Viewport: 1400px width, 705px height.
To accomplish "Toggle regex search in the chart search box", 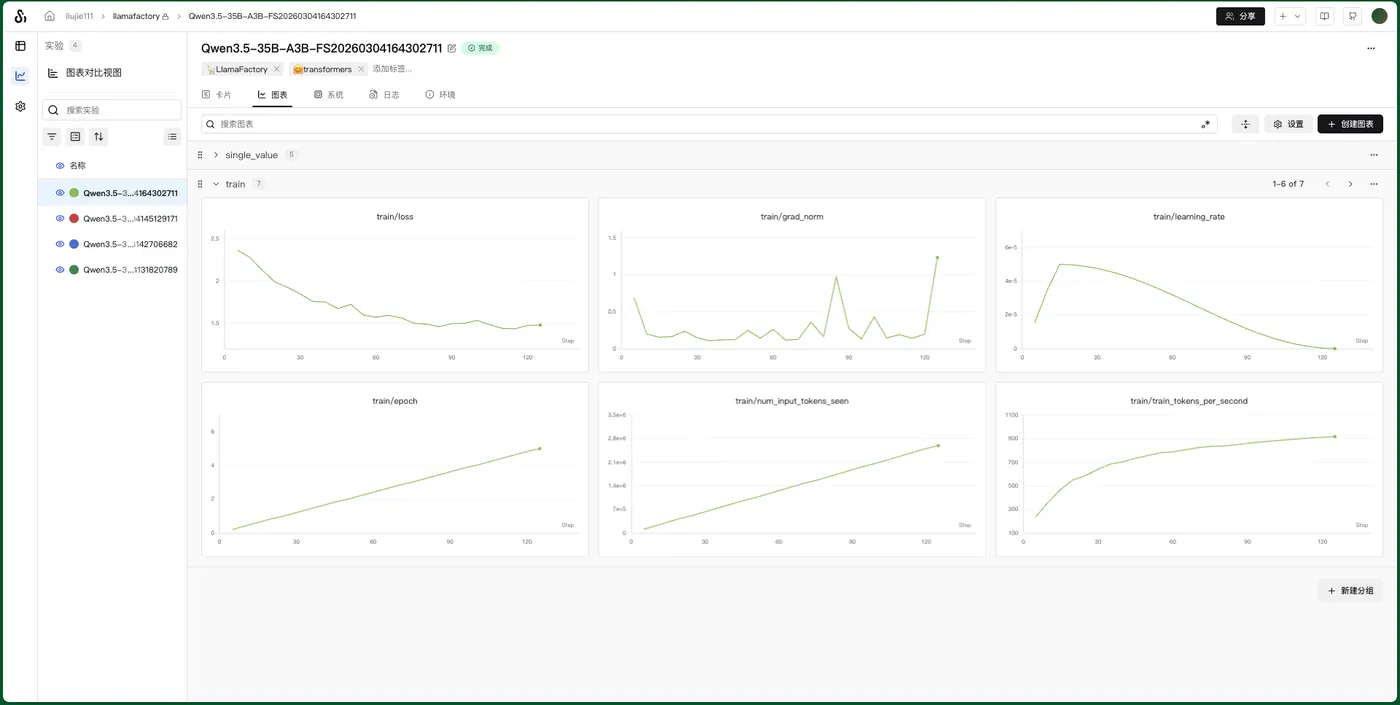I will [1206, 124].
